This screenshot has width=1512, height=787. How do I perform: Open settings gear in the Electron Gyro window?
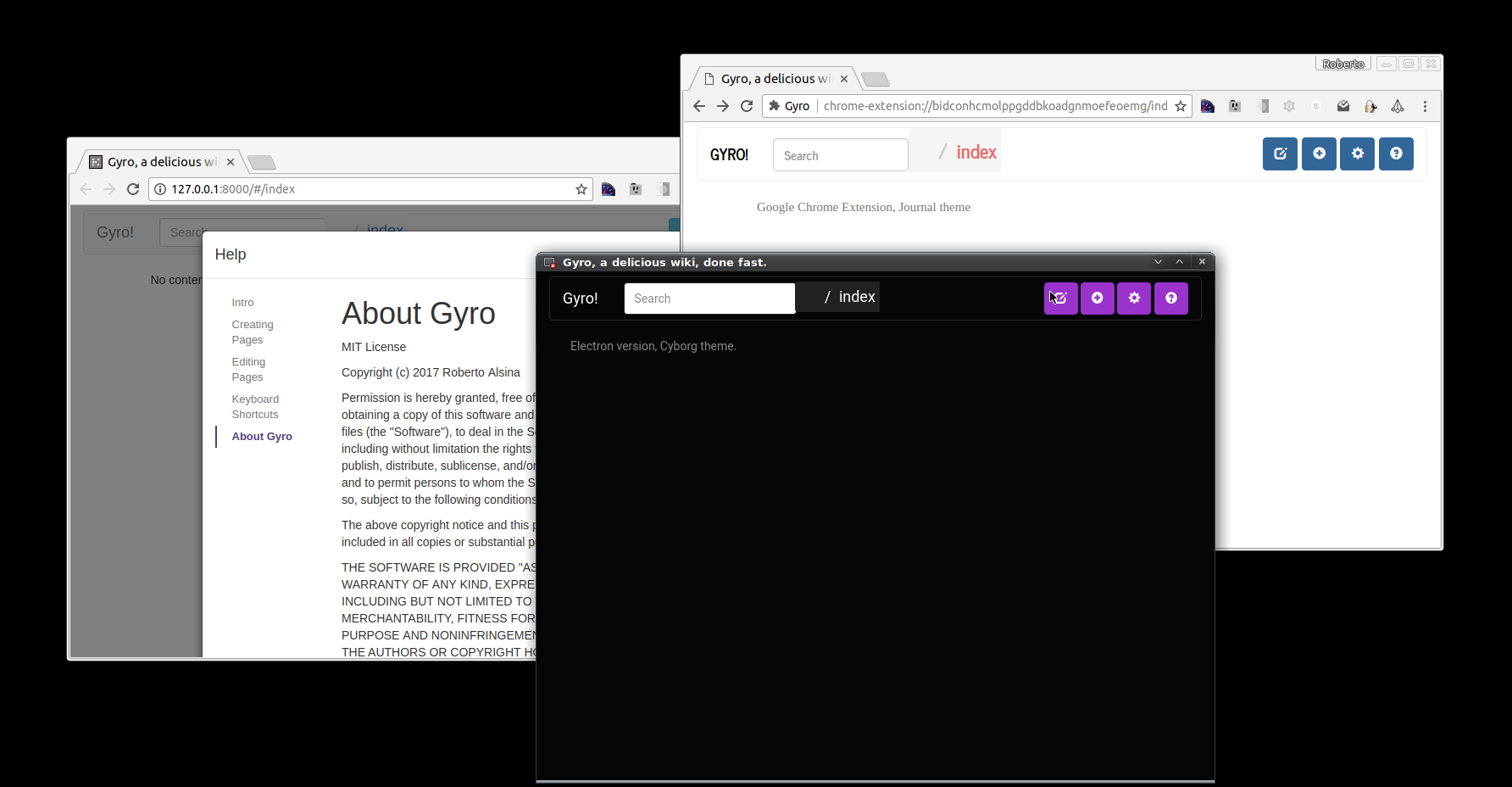tap(1134, 299)
